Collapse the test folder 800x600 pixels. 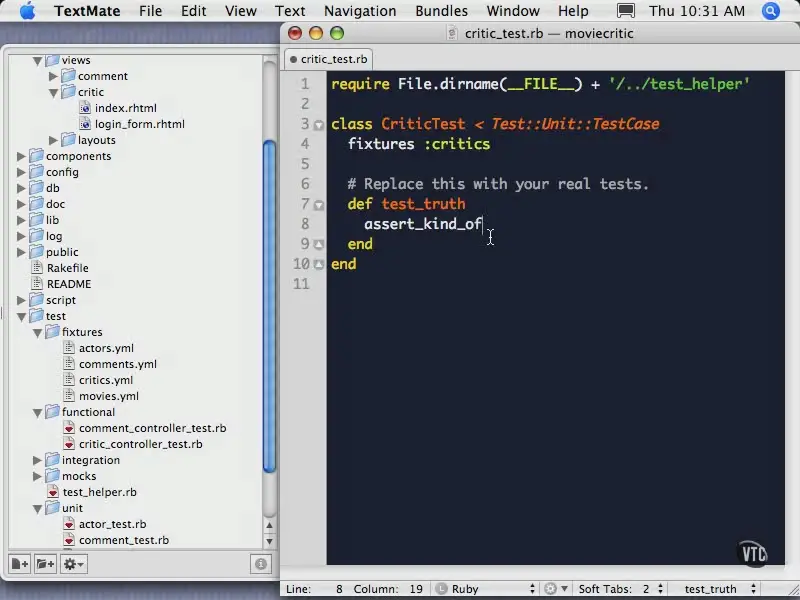pos(21,317)
